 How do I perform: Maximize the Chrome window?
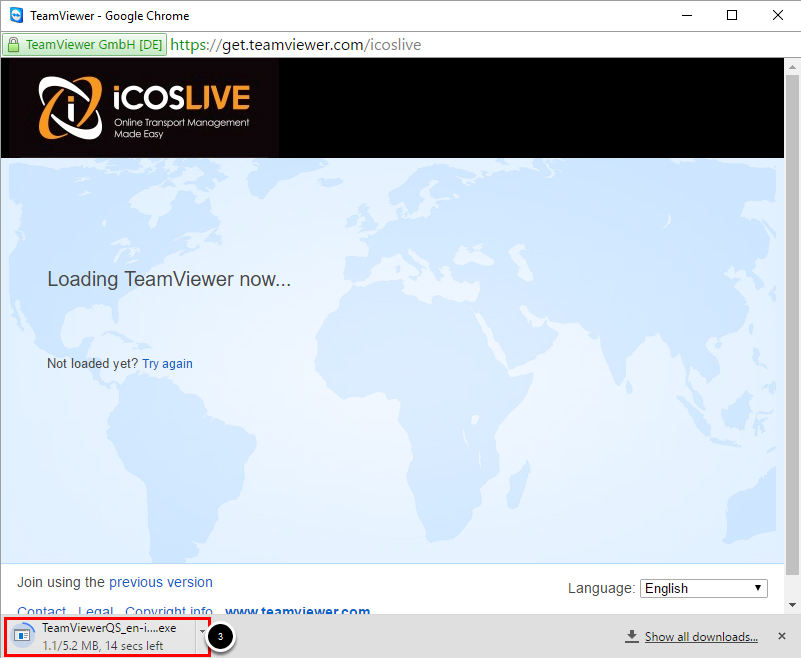click(x=732, y=15)
